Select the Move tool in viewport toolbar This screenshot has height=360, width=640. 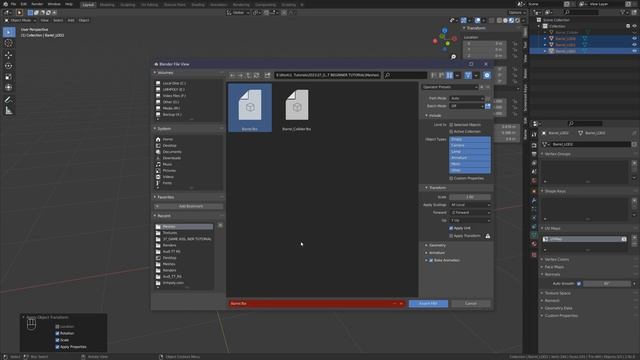point(9,55)
